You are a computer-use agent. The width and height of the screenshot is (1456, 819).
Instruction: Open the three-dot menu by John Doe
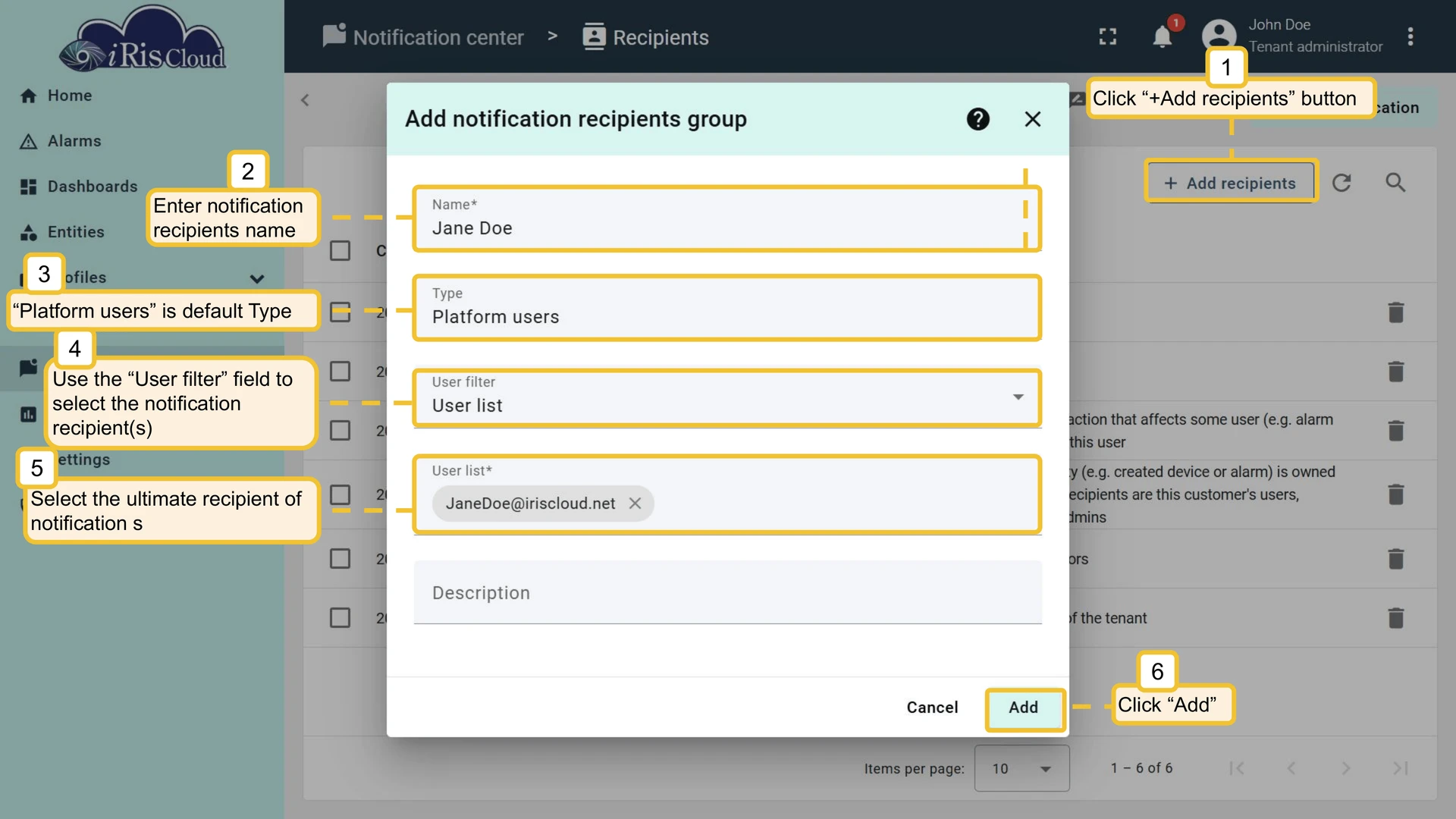[x=1410, y=36]
